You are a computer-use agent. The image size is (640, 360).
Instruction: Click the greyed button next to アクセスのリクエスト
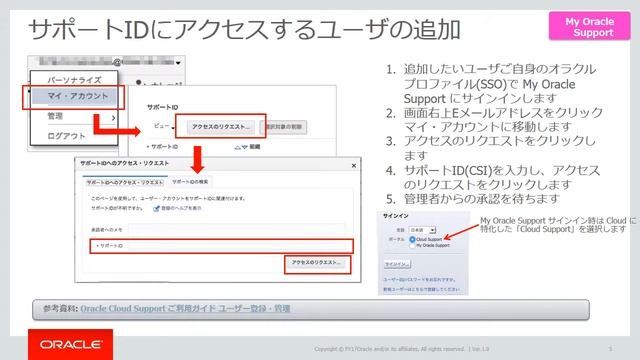point(284,127)
